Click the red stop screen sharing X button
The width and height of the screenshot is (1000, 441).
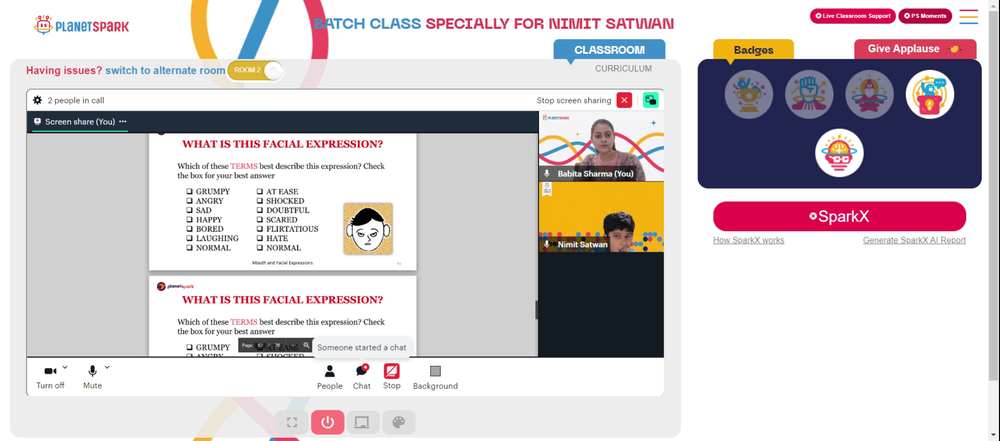point(624,100)
